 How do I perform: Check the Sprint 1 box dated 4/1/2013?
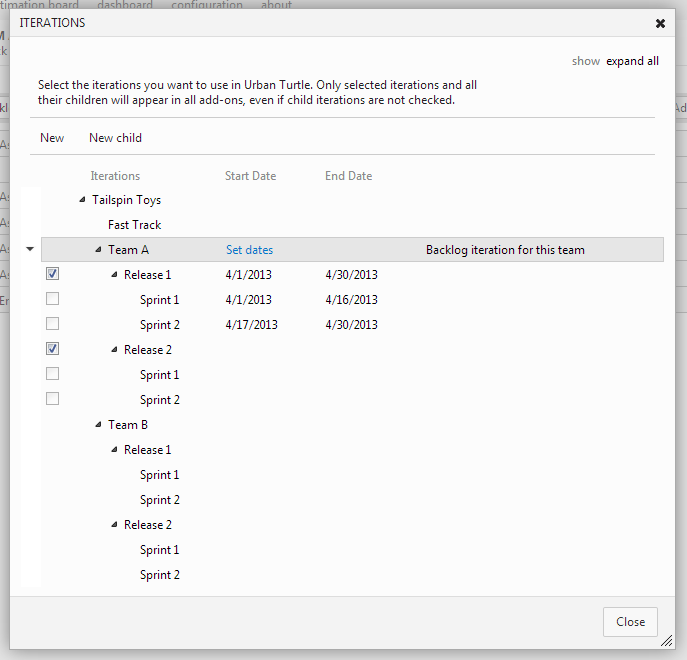(x=53, y=299)
